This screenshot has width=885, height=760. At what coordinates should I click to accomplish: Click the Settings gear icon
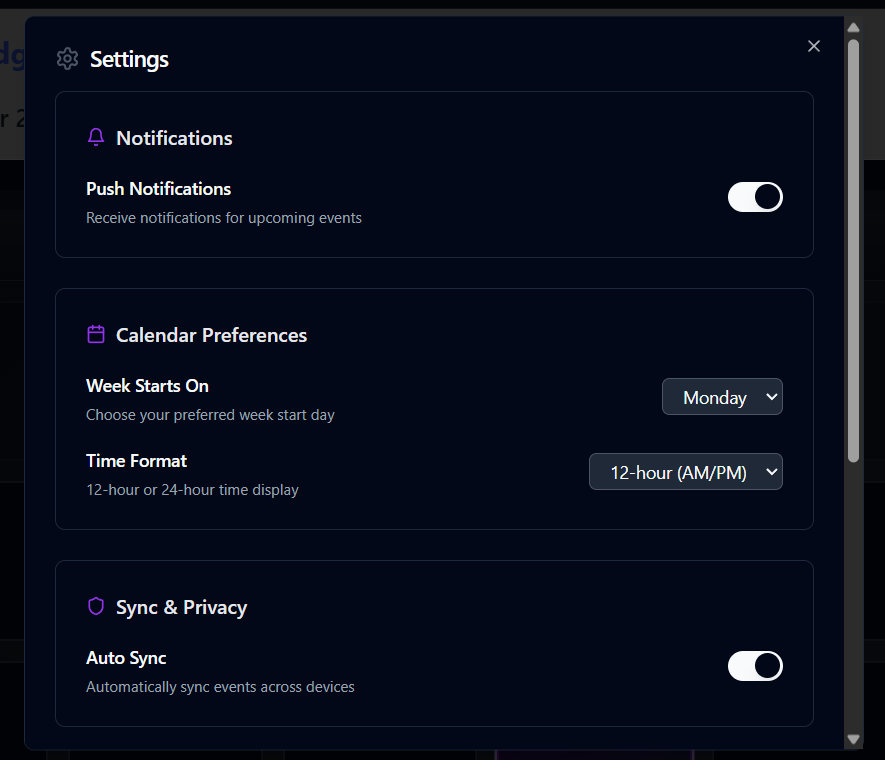[67, 59]
